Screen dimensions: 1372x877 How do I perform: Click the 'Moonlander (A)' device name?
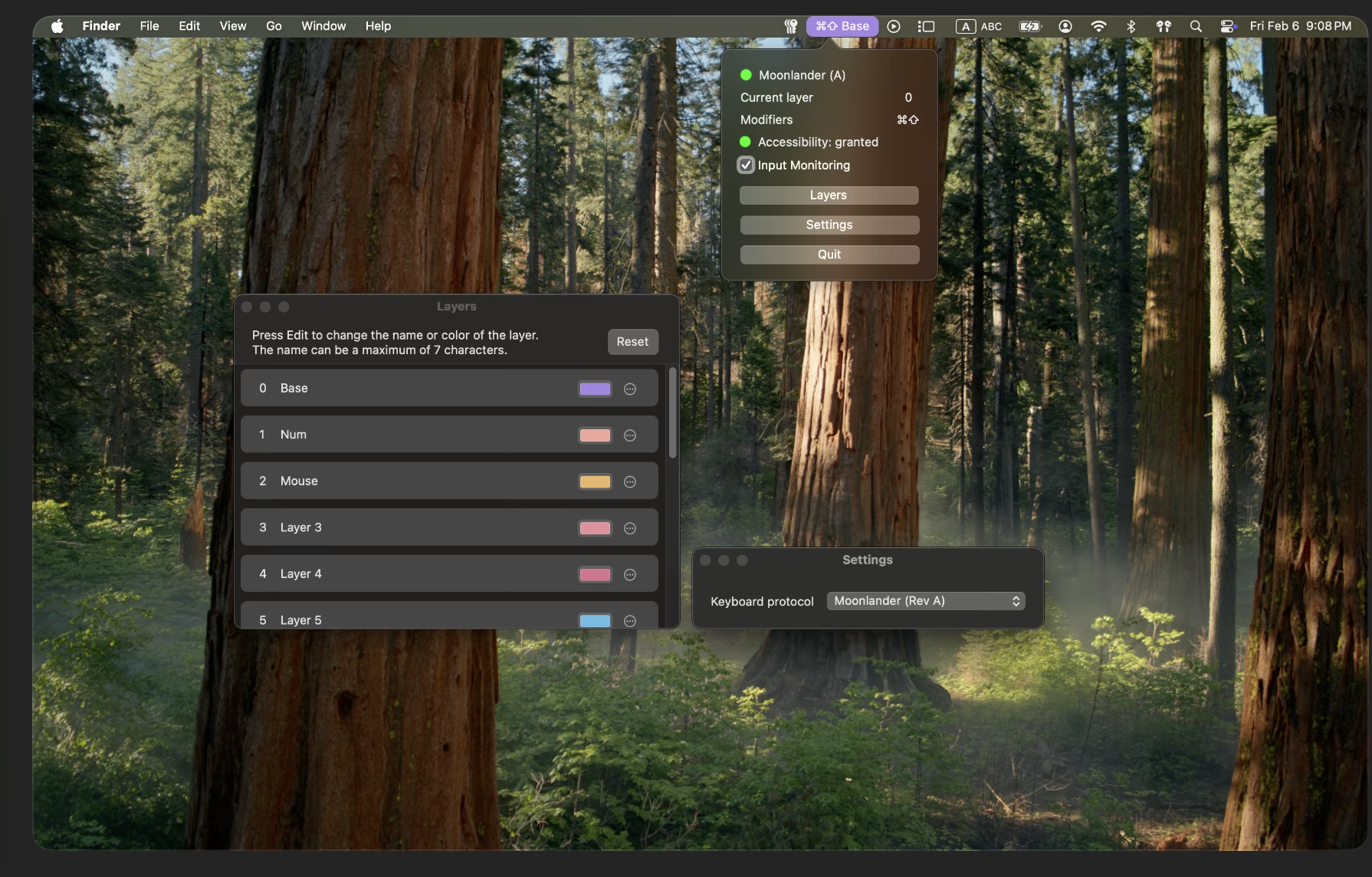click(x=802, y=75)
